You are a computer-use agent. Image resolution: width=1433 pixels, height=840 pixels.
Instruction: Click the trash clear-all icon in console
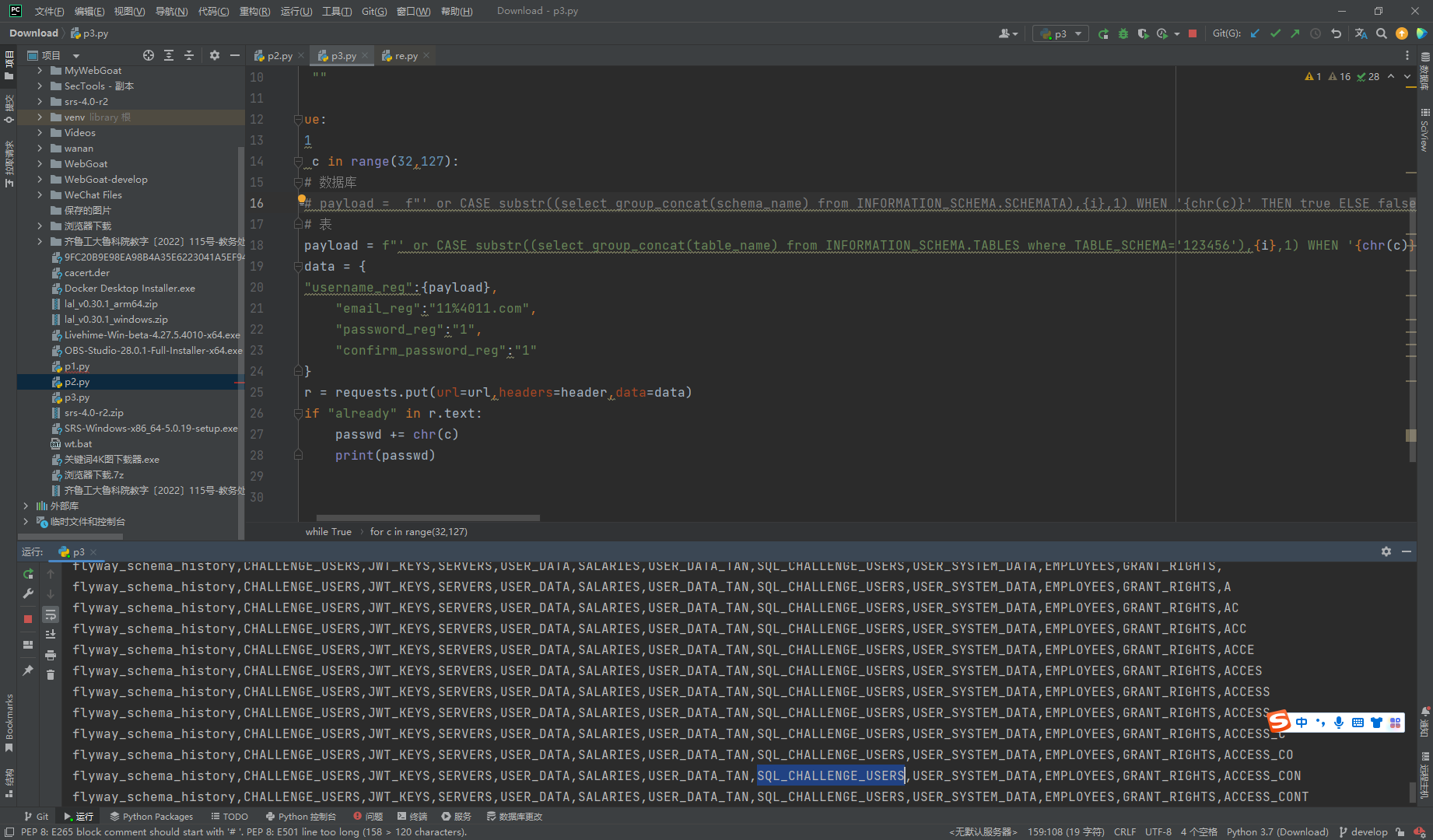[51, 675]
